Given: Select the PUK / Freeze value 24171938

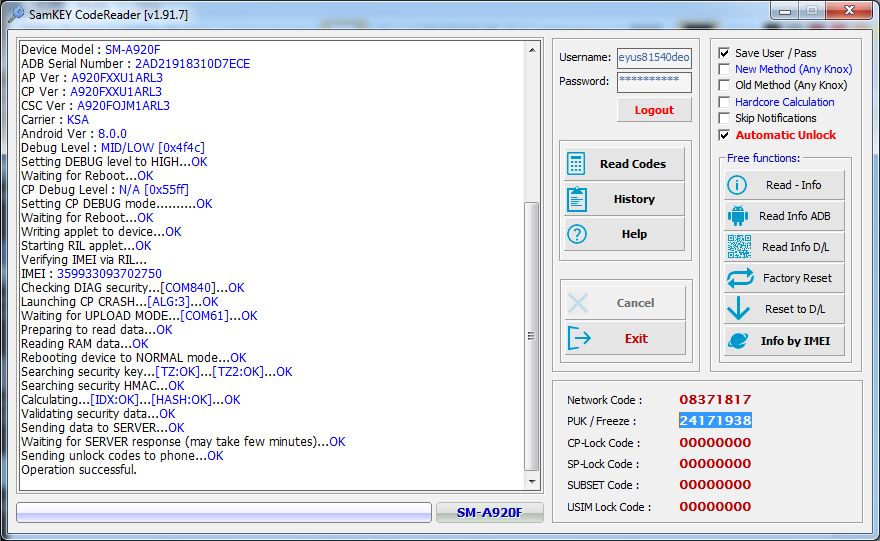Looking at the screenshot, I should coord(715,420).
